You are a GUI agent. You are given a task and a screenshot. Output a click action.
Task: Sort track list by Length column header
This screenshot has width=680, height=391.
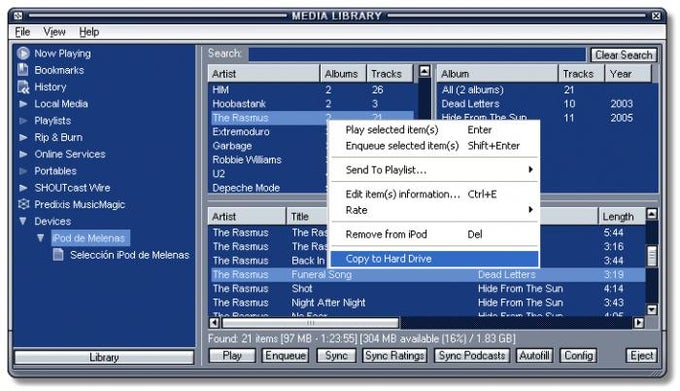(621, 216)
